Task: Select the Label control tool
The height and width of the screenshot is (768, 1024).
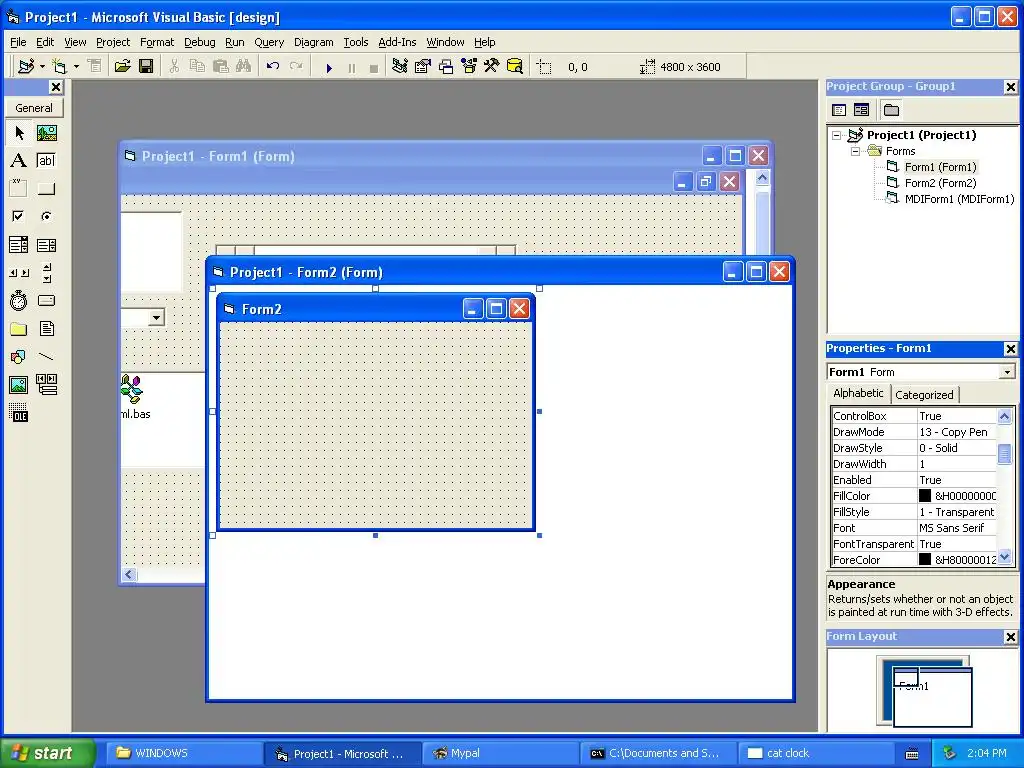Action: tap(19, 161)
